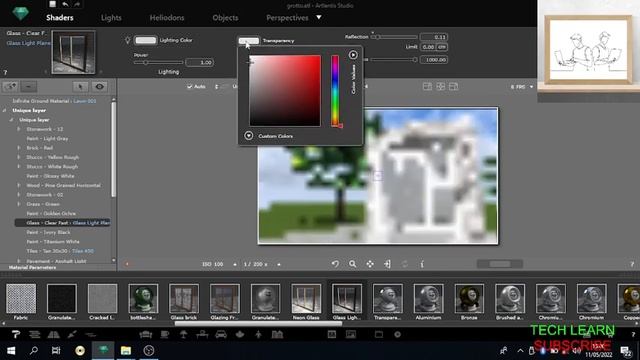Click the pan cross-arrows icon below preview
The image size is (640, 360).
coord(370,264)
